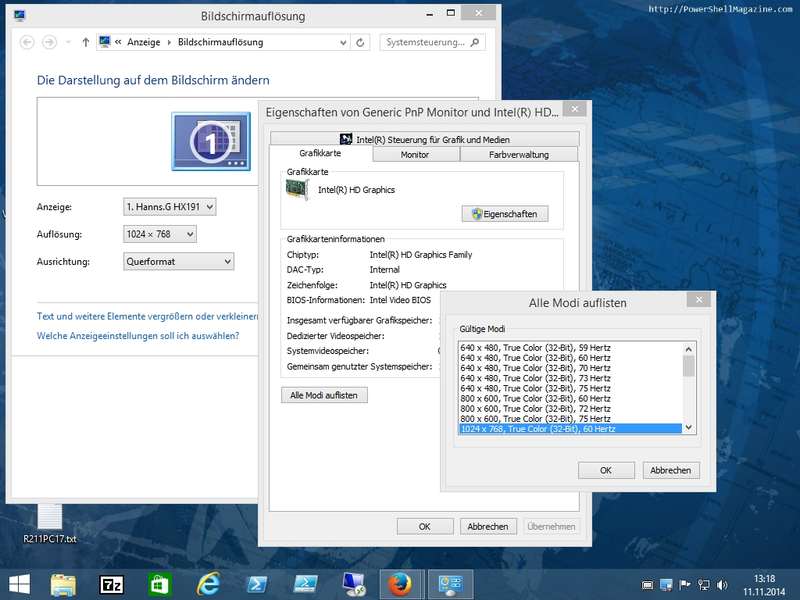Switch to the Monitor tab
The image size is (800, 600).
[x=415, y=155]
